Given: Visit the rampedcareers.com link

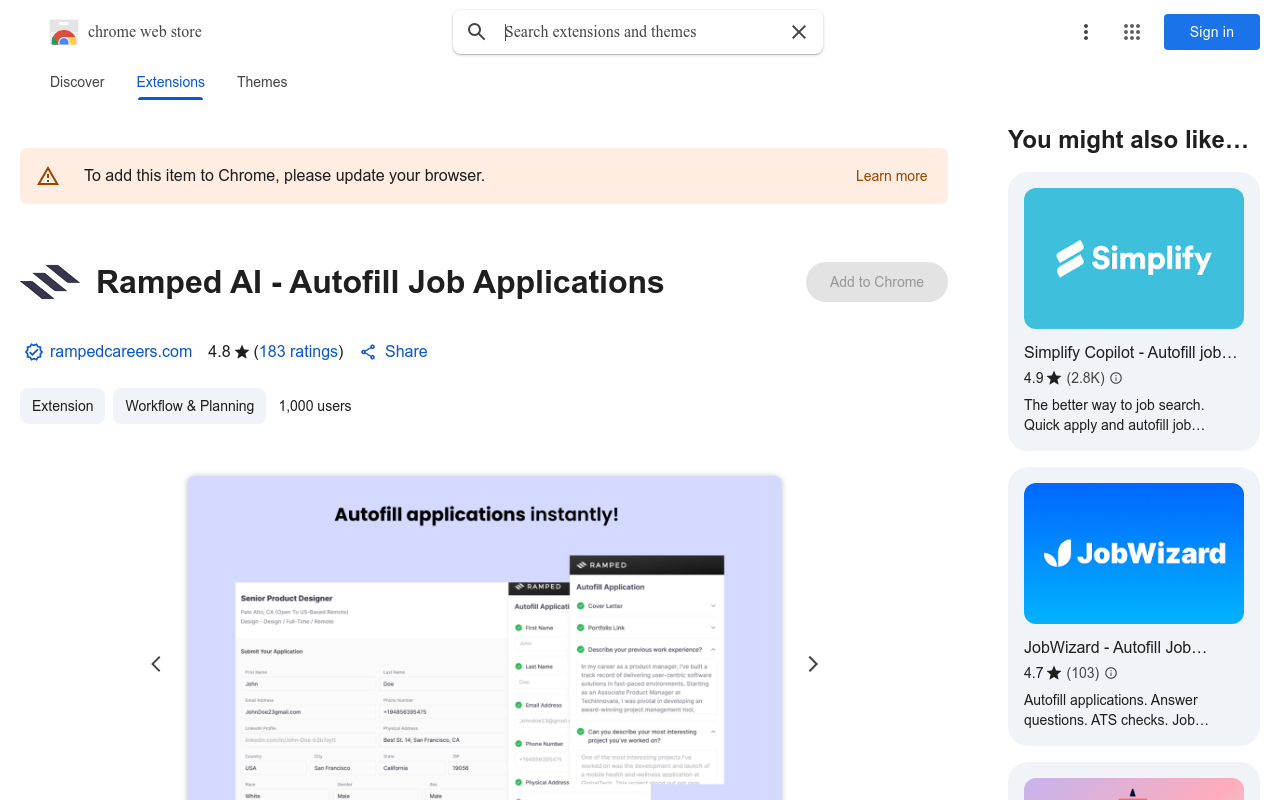Looking at the screenshot, I should tap(121, 352).
